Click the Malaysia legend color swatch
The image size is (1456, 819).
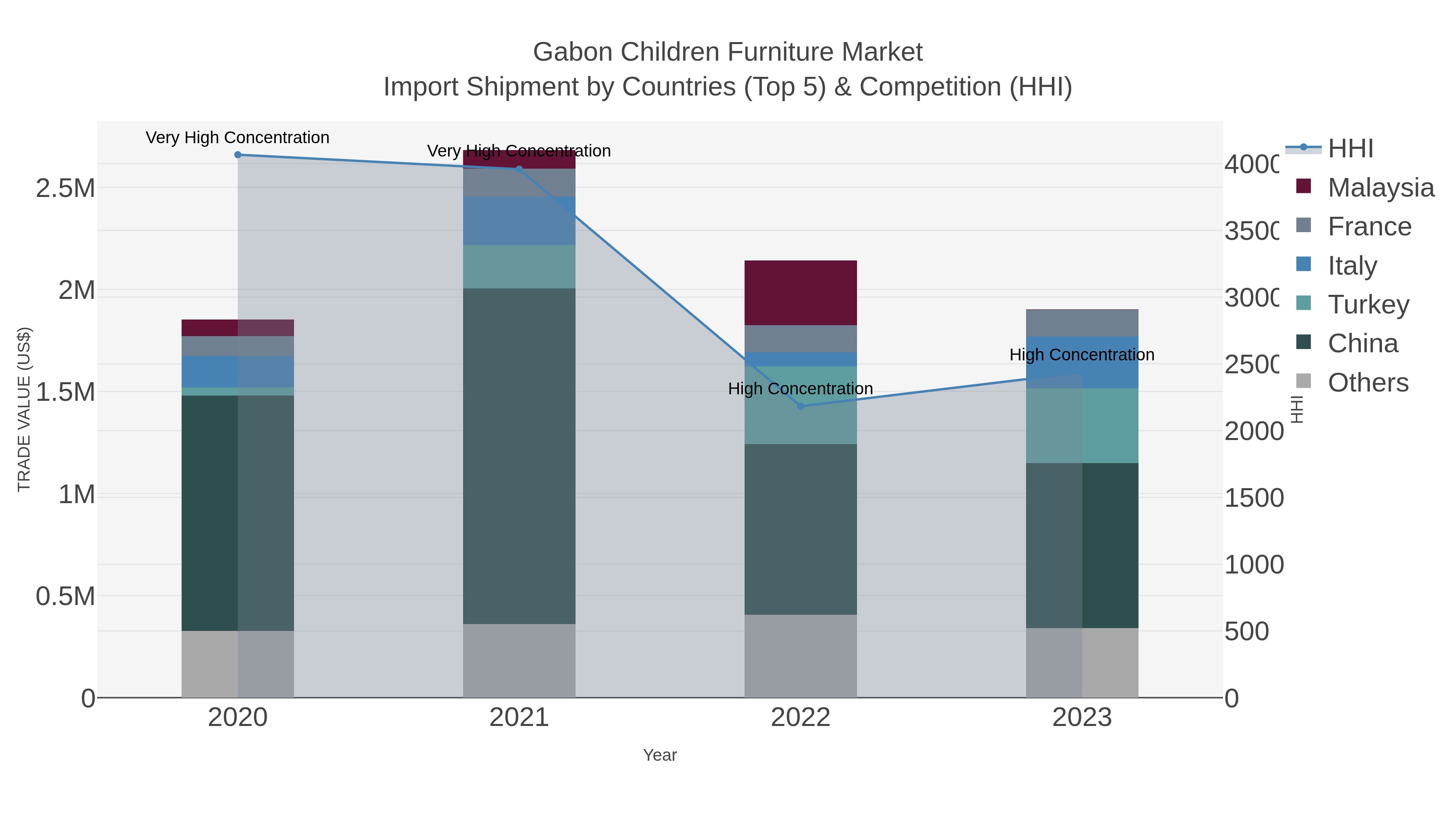(1304, 186)
